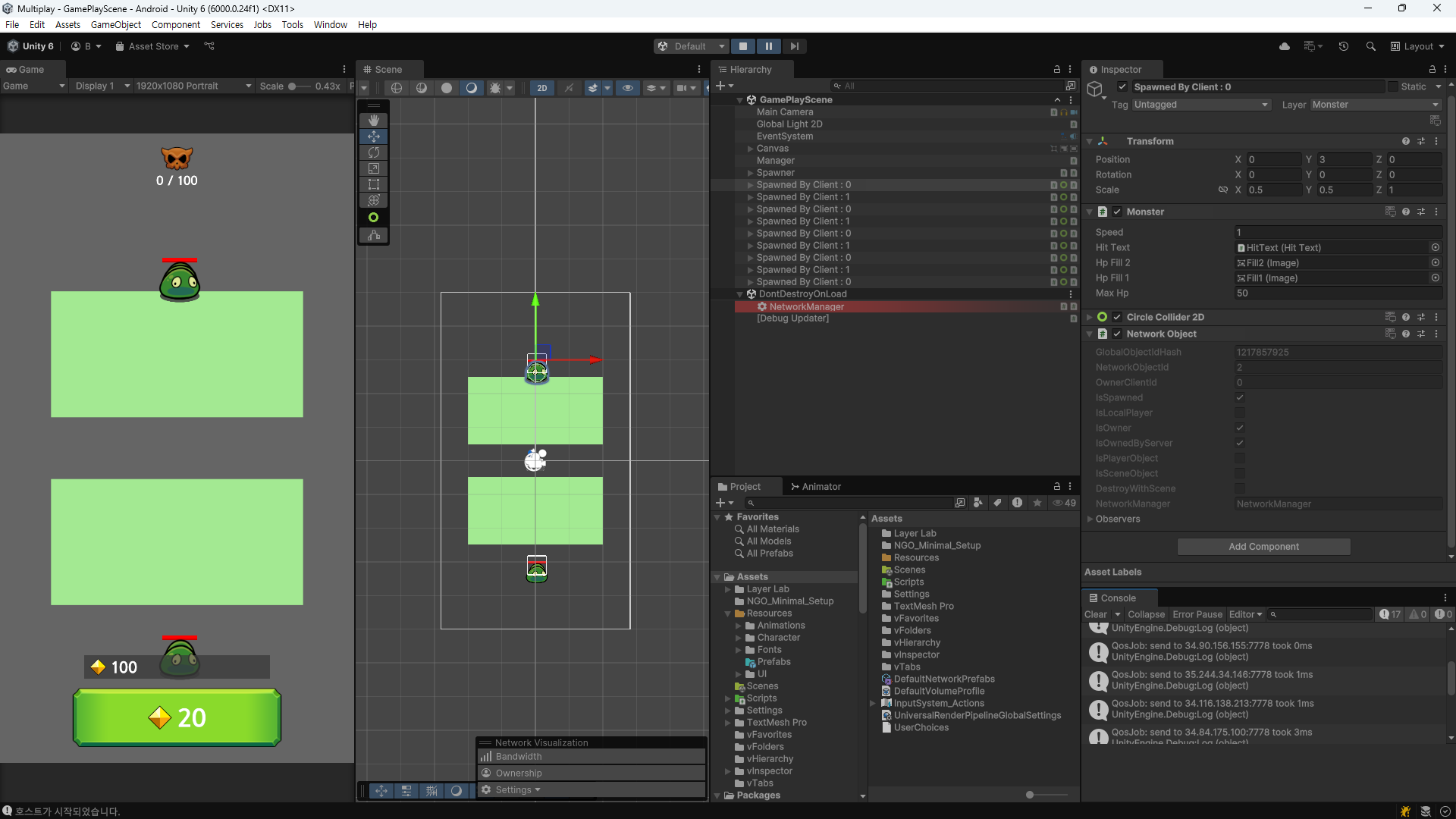Disable the Monster component checkbox
The height and width of the screenshot is (819, 1456).
pyautogui.click(x=1117, y=212)
